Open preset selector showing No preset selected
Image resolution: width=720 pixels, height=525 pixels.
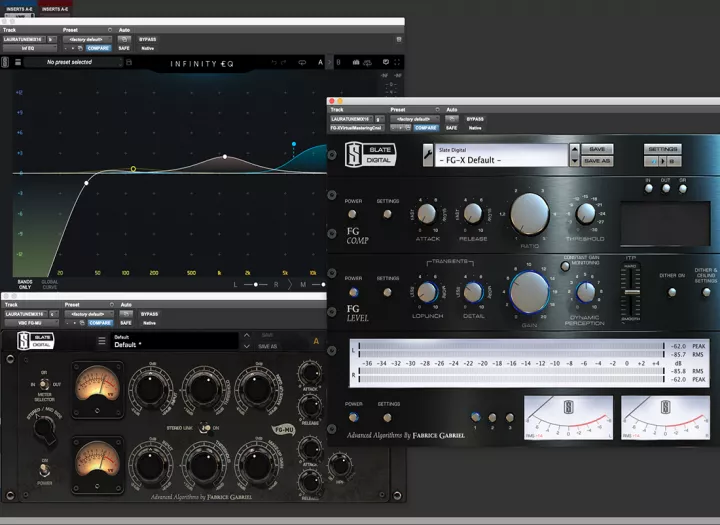(73, 62)
